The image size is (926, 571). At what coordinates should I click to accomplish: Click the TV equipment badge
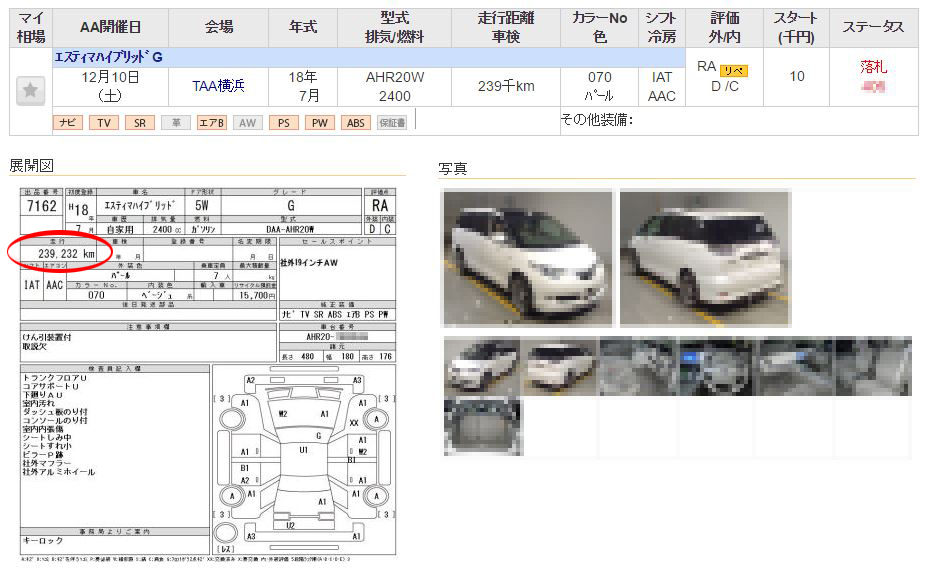(x=104, y=123)
